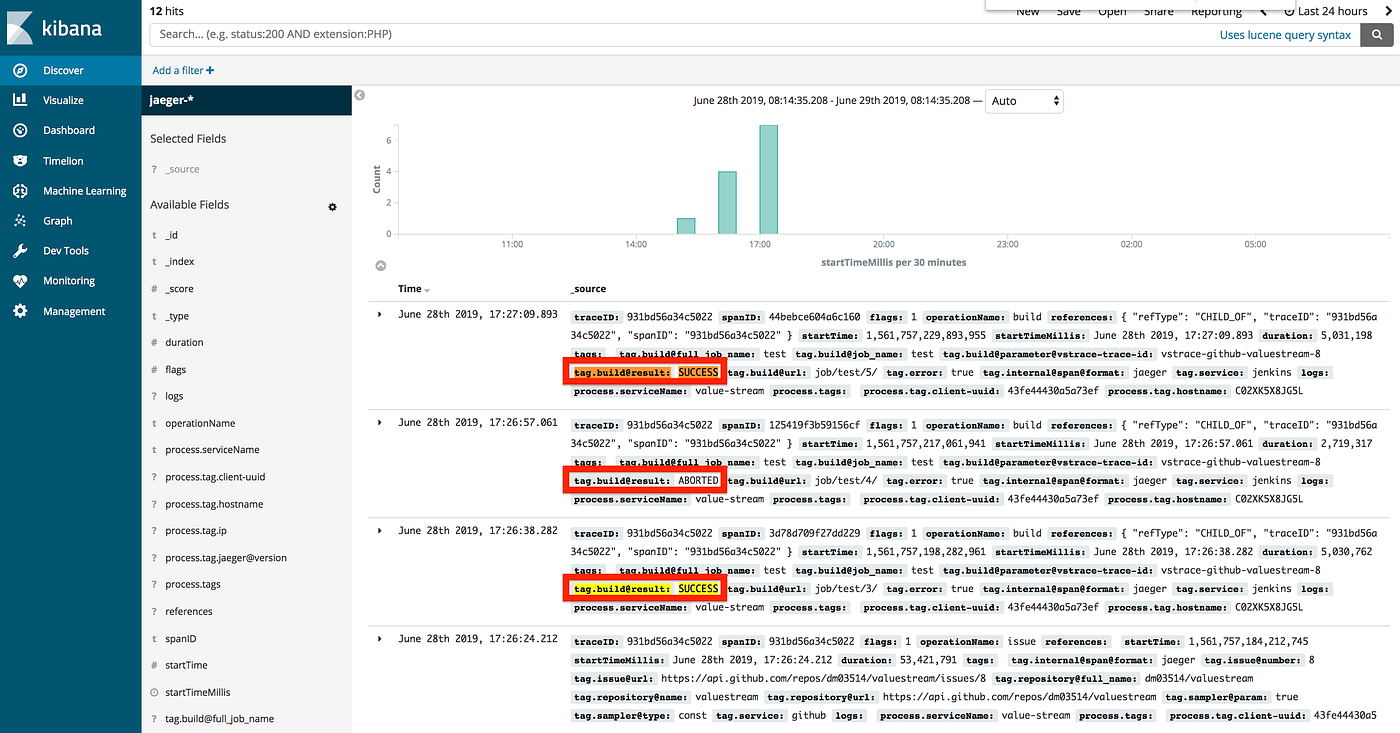Viewport: 1400px width, 733px height.
Task: Click the histogram bar with count 4
Action: coord(727,203)
